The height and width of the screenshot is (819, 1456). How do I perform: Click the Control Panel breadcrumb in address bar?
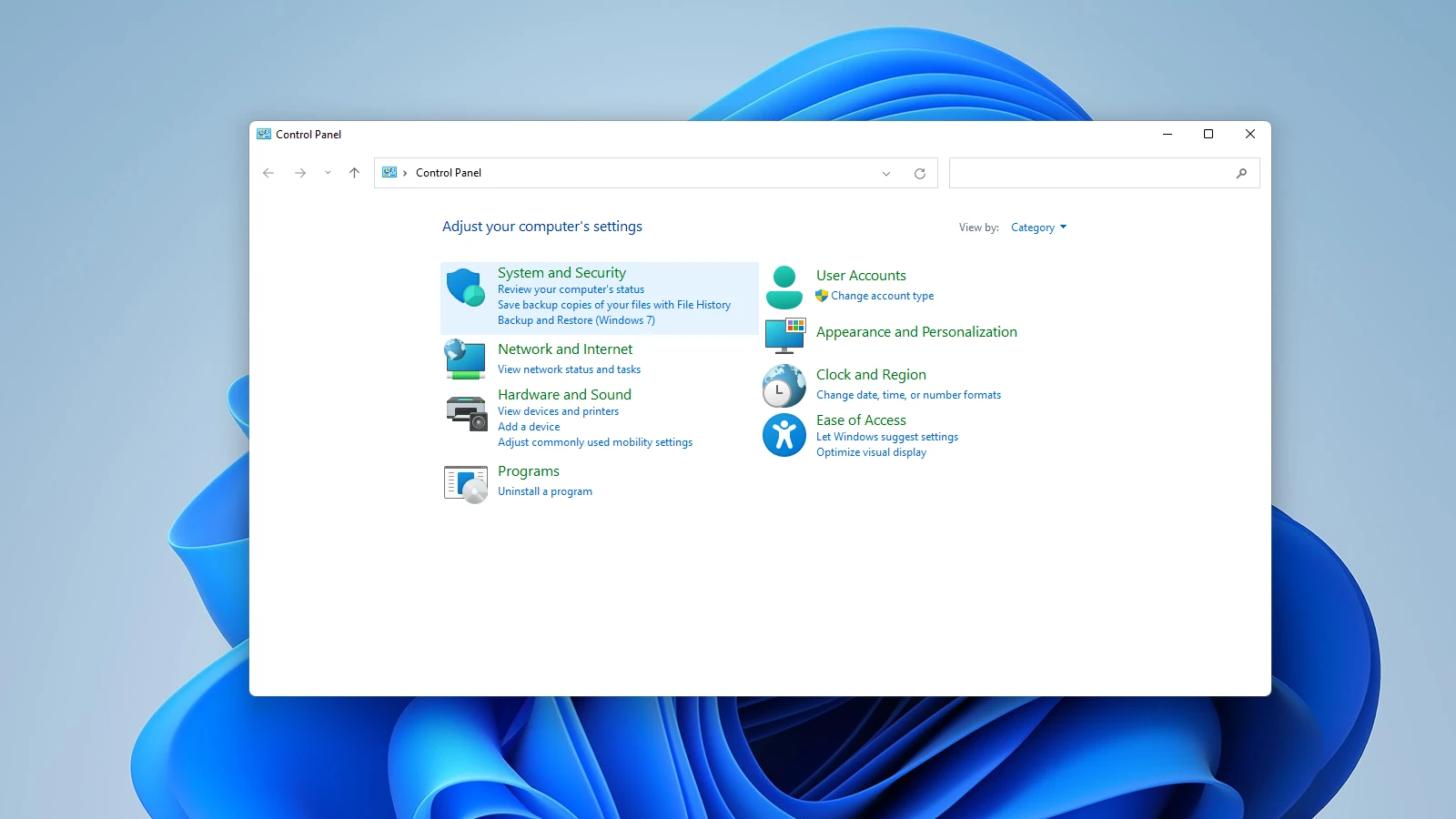click(x=449, y=173)
